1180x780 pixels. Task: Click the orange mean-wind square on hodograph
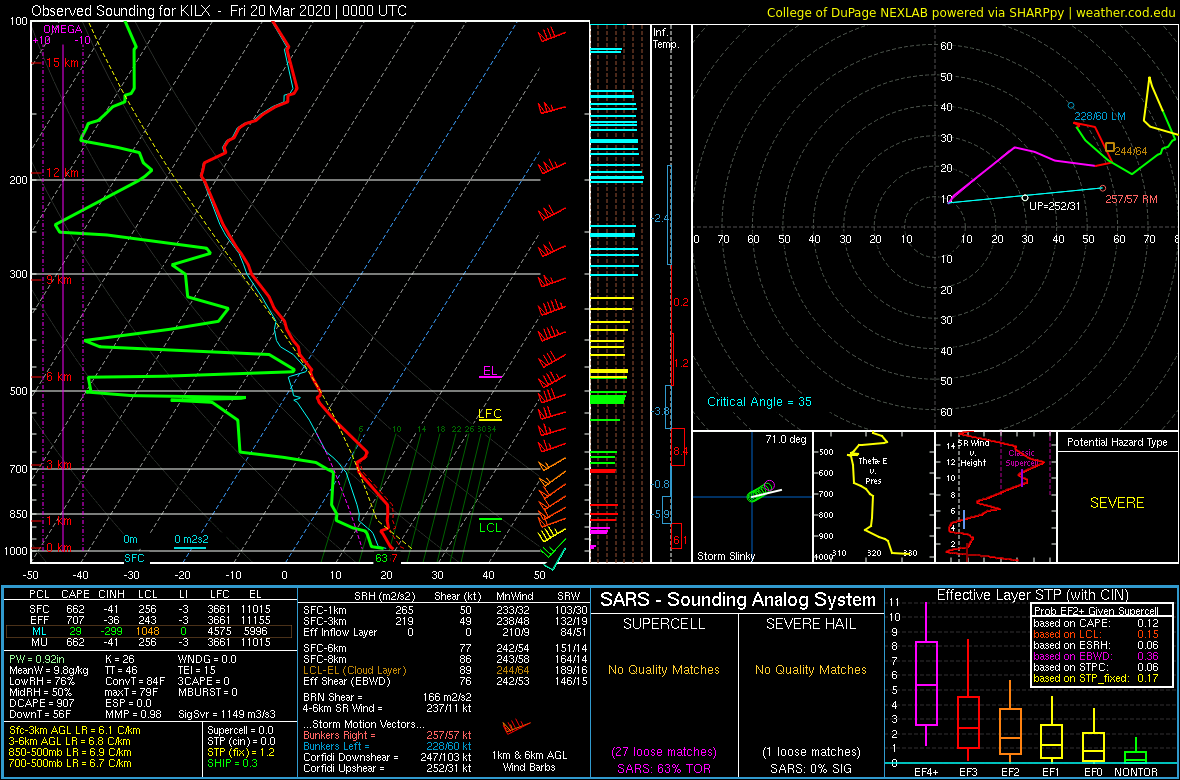1109,147
